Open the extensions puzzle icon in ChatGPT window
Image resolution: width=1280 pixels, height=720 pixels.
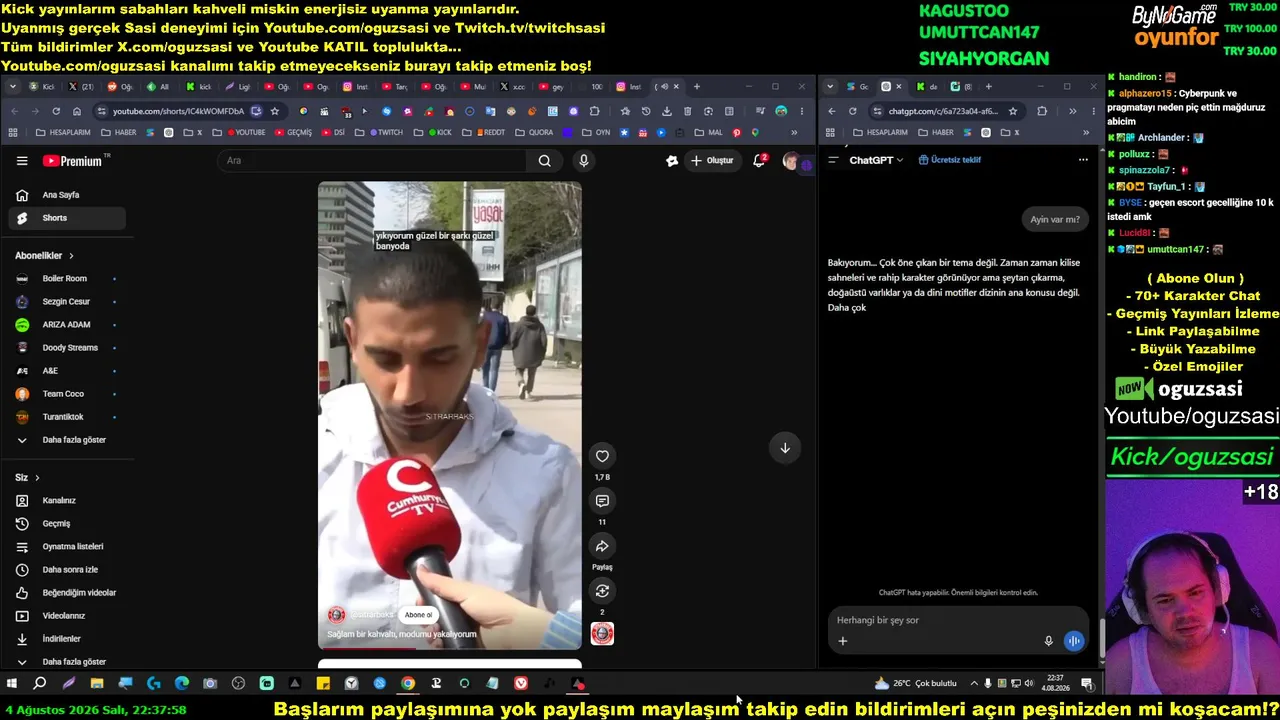(1042, 111)
